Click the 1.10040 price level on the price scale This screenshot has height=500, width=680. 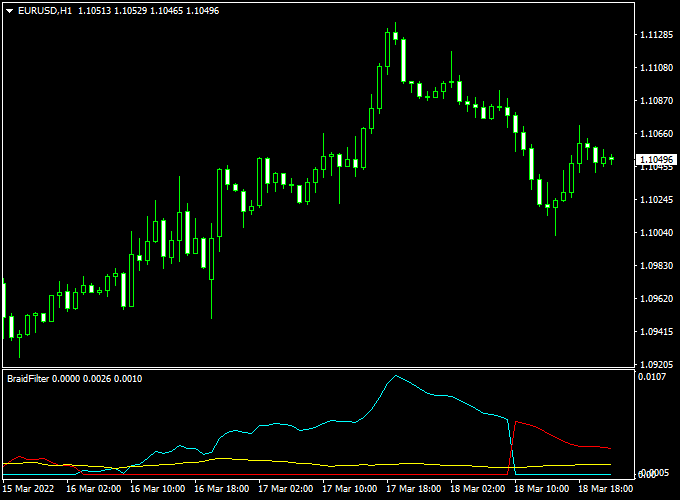[657, 232]
